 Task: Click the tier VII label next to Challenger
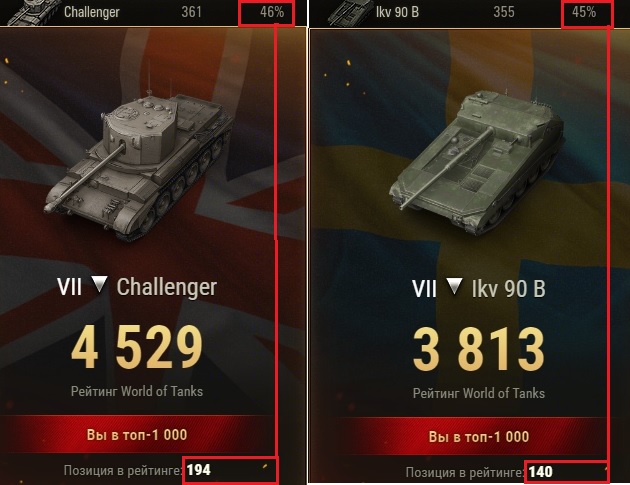coord(69,287)
